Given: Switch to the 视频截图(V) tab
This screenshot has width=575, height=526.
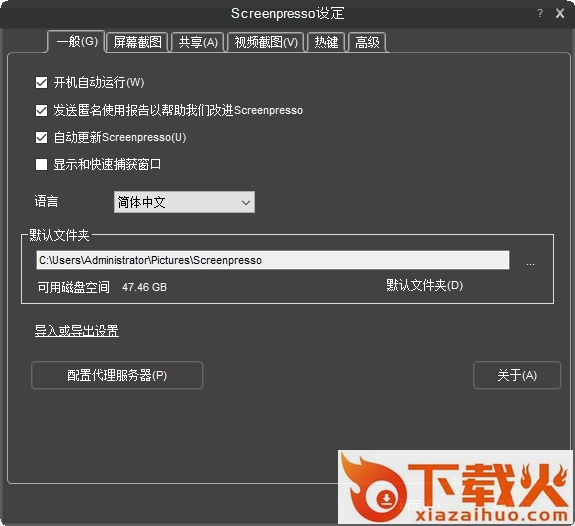Looking at the screenshot, I should pyautogui.click(x=266, y=42).
